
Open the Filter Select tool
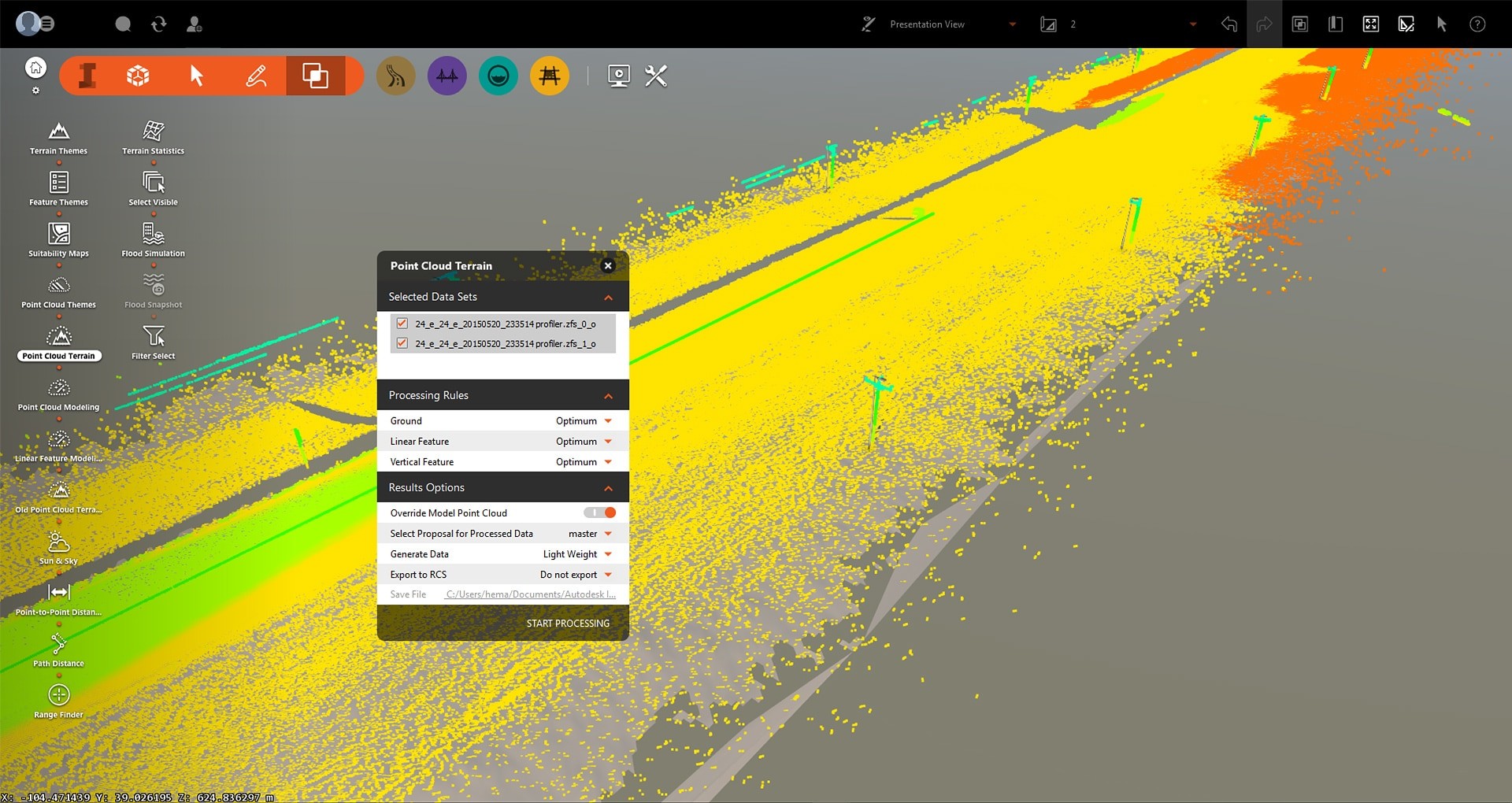pos(153,342)
